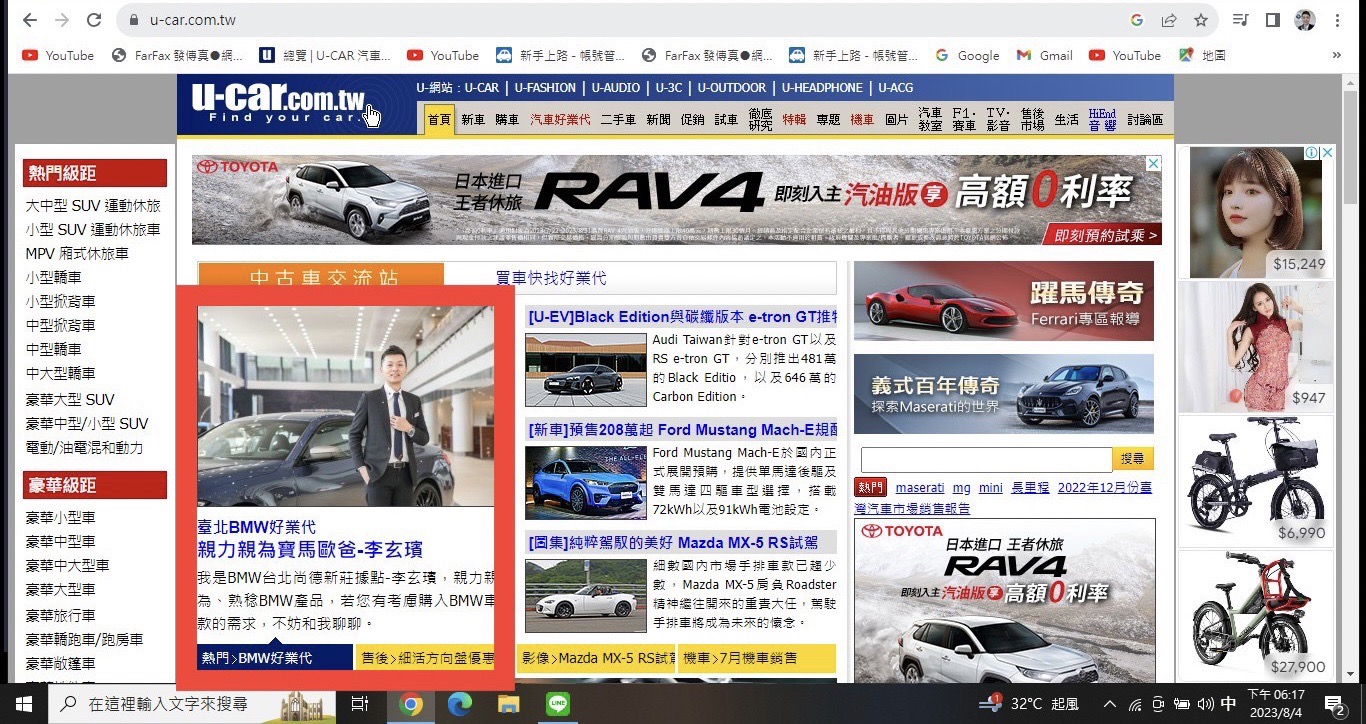Select the 機車>7月機車銷售 tab
The width and height of the screenshot is (1366, 724).
(757, 658)
